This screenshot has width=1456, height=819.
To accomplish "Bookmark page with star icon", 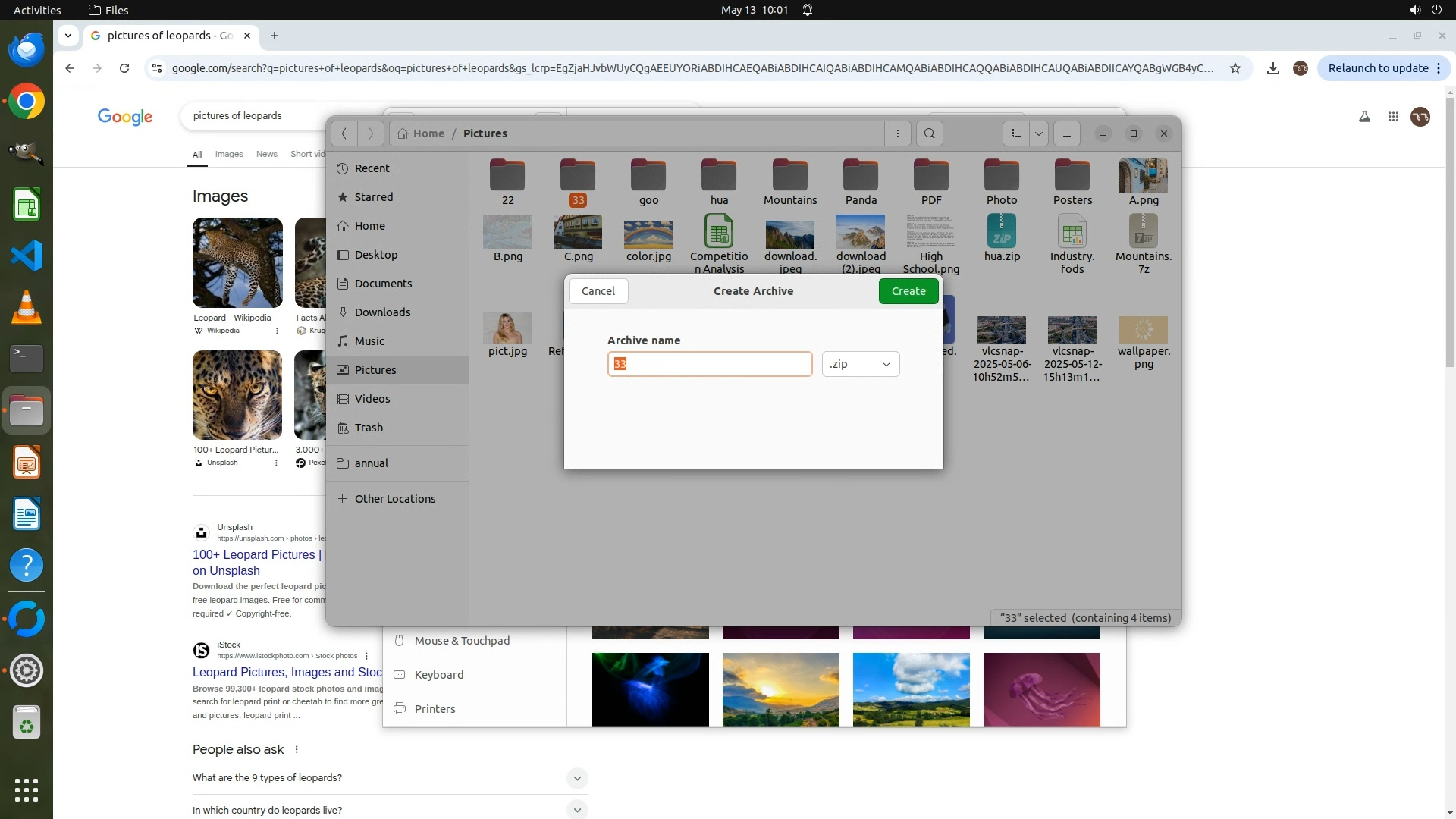I will tap(1235, 68).
